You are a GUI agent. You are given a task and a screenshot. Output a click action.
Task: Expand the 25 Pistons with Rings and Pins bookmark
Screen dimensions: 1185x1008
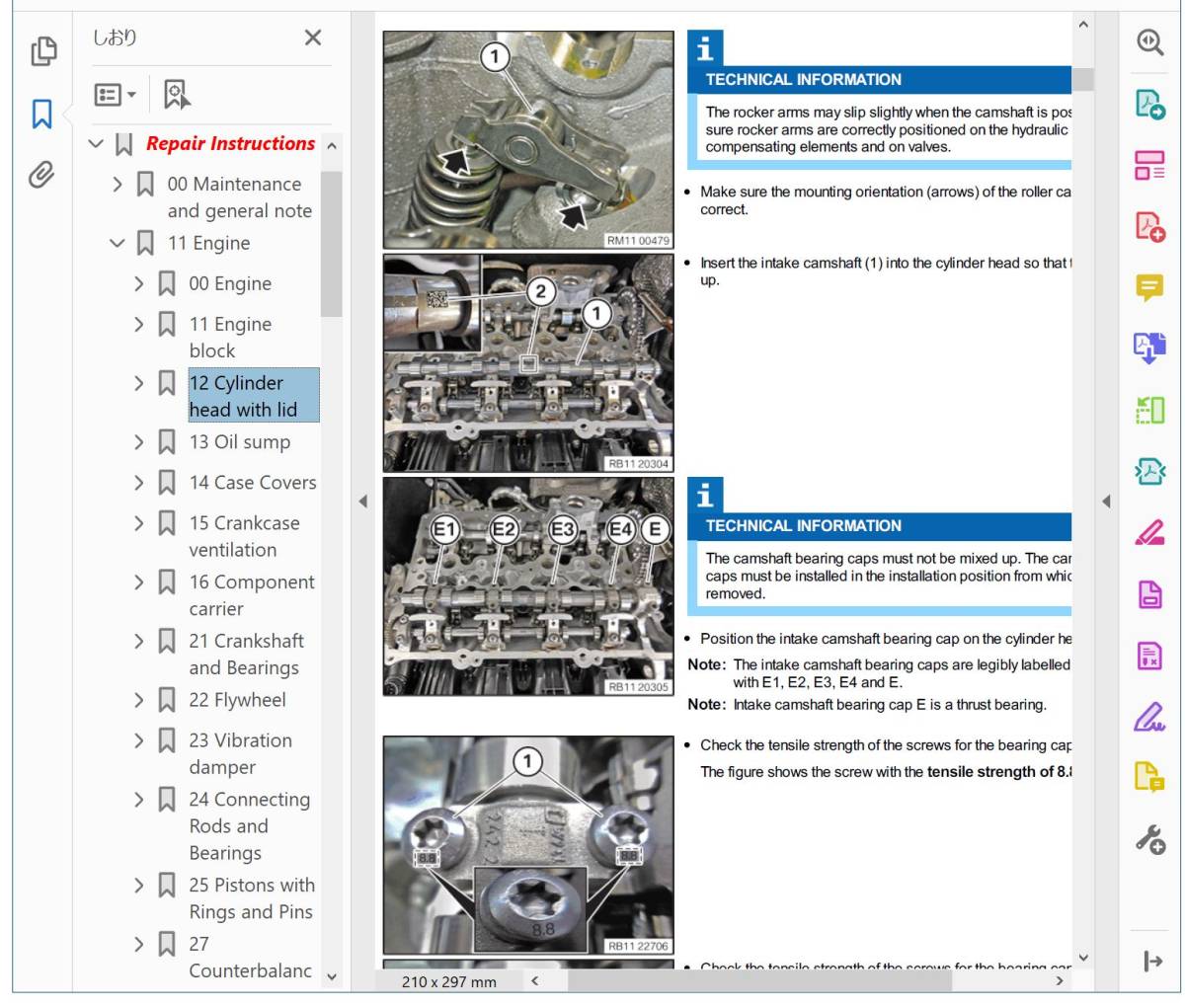pyautogui.click(x=139, y=886)
